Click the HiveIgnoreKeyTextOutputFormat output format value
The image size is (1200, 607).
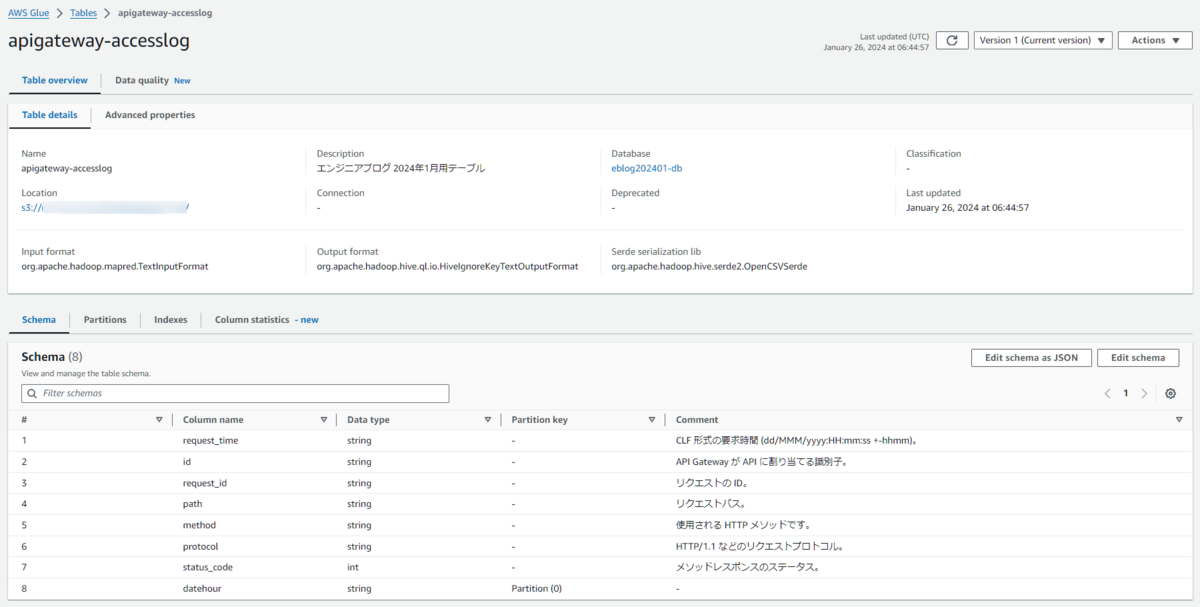(x=447, y=267)
